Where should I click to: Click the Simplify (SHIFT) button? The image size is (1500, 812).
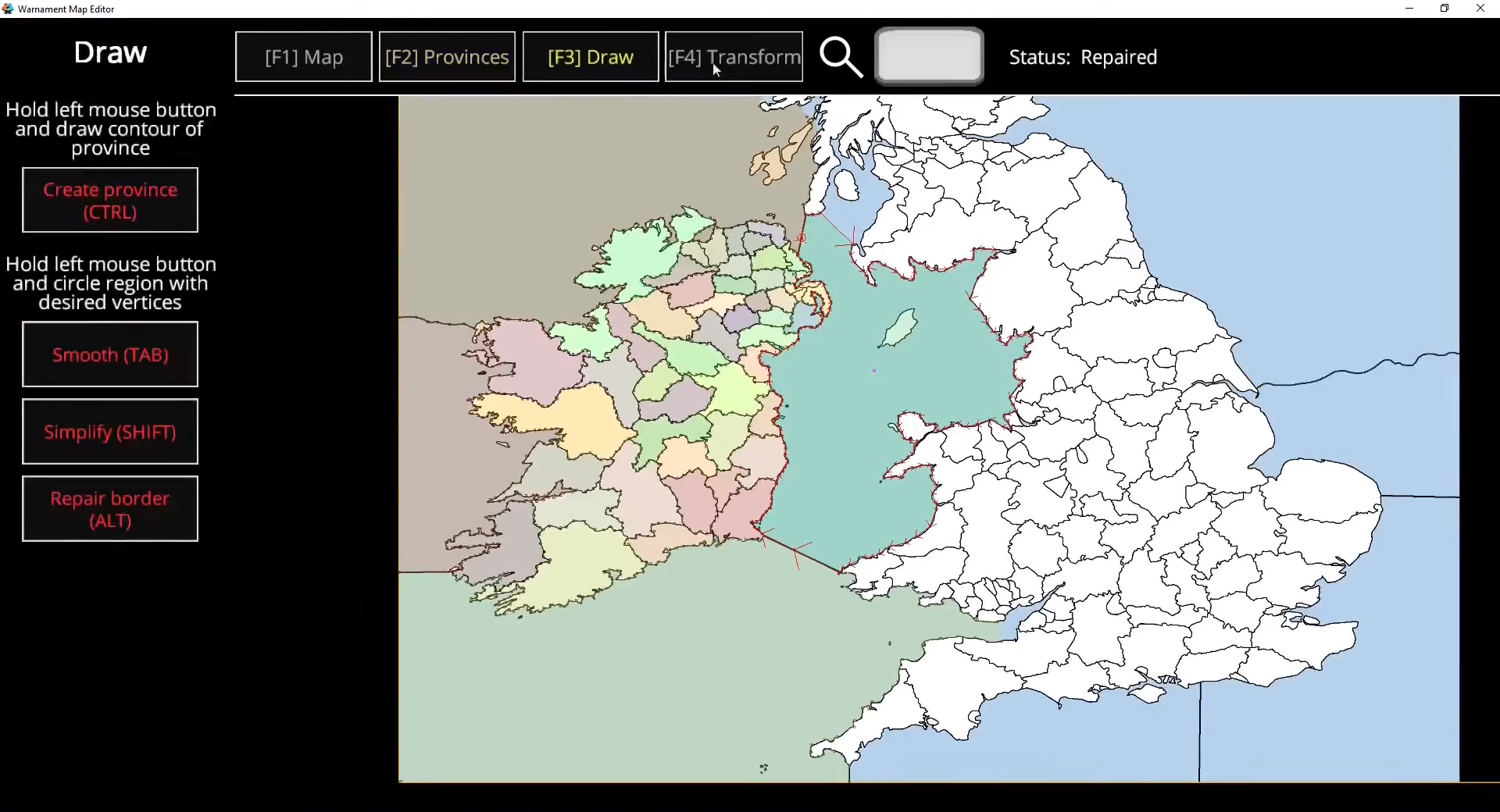coord(110,432)
